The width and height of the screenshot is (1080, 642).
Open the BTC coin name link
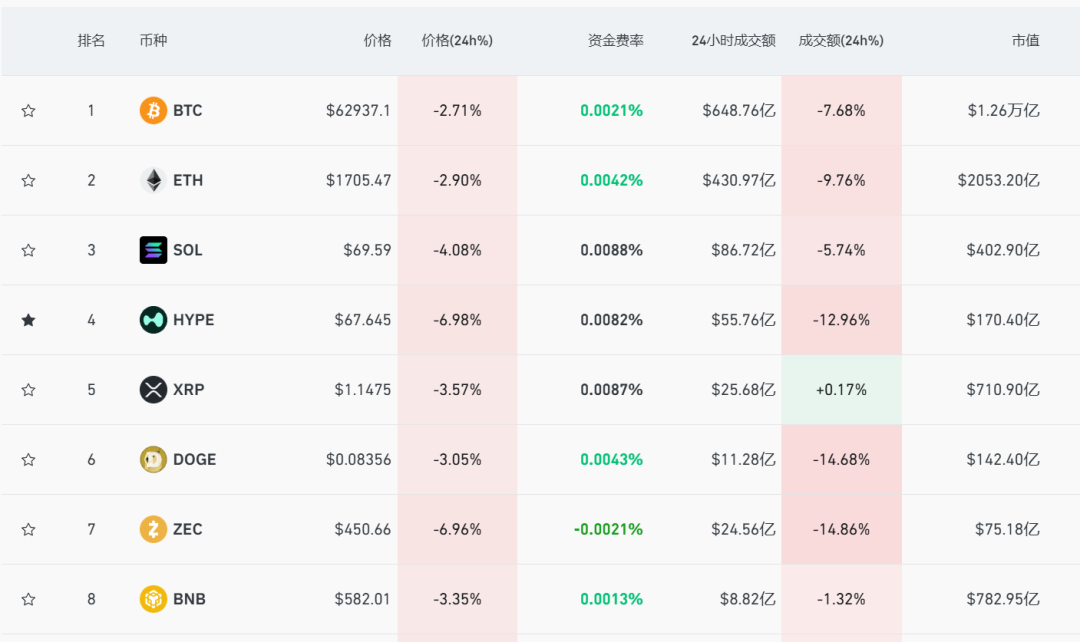[187, 110]
